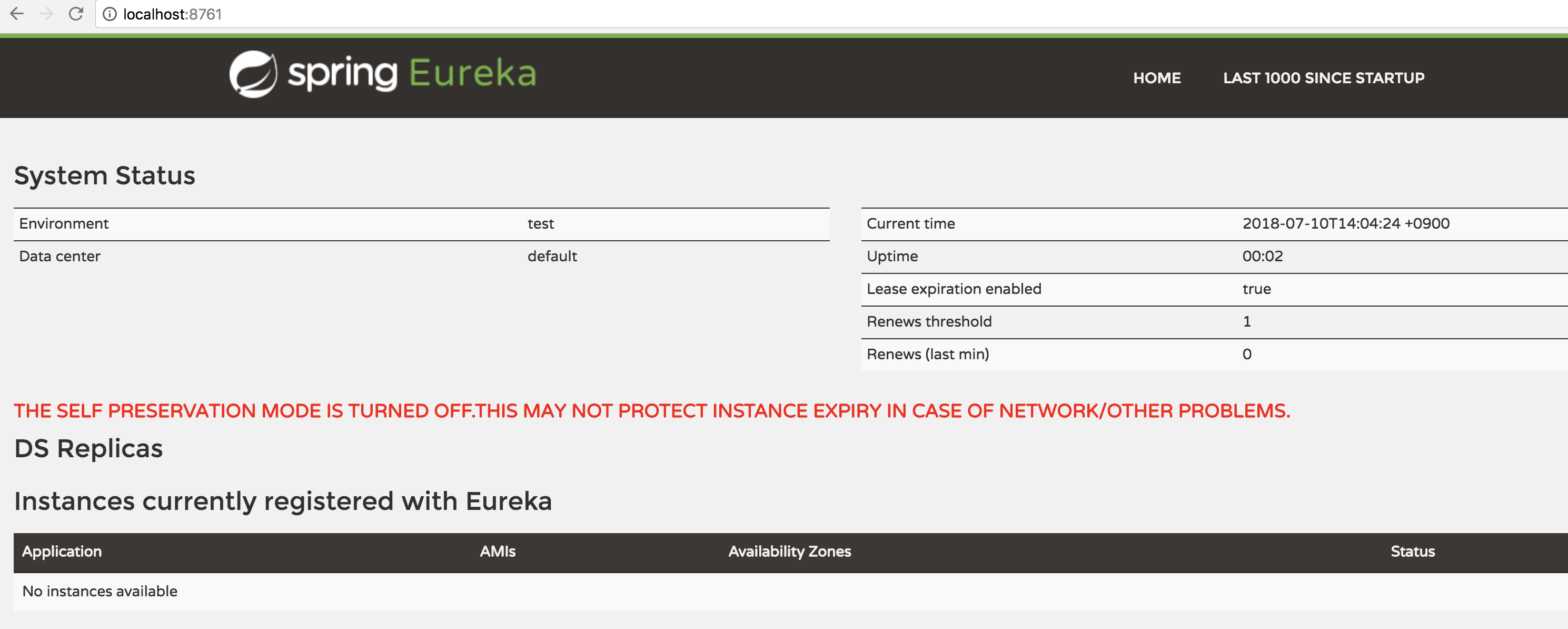
Task: Click the No instances available row
Action: [x=100, y=591]
